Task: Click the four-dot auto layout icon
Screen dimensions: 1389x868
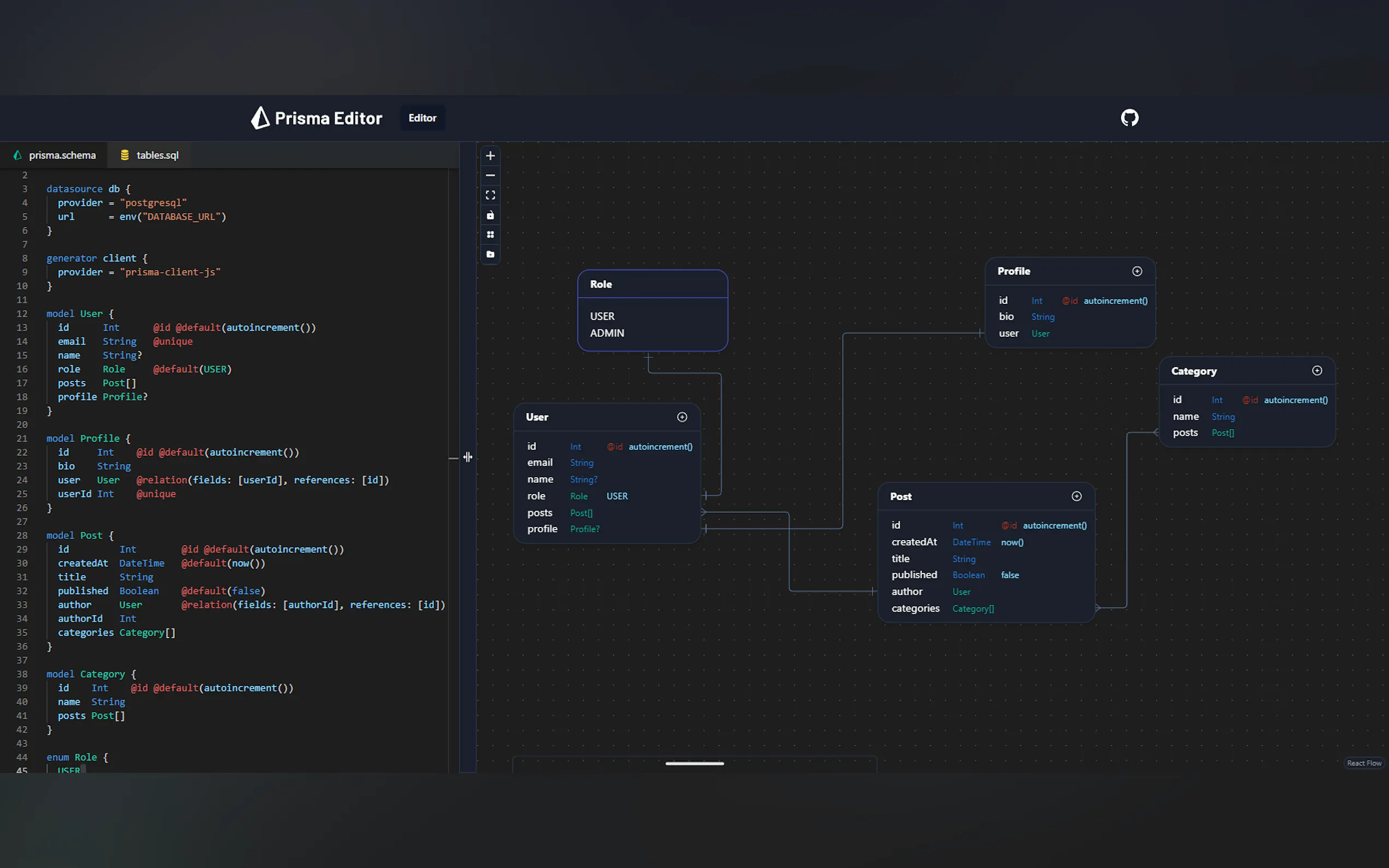Action: (490, 235)
